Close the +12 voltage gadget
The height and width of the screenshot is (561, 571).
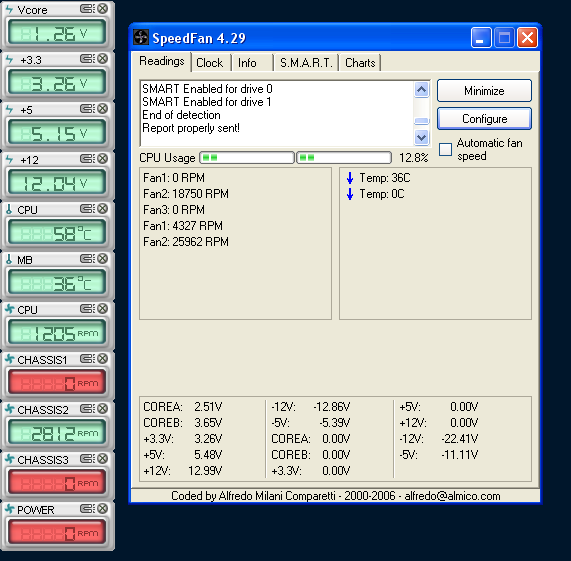103,158
